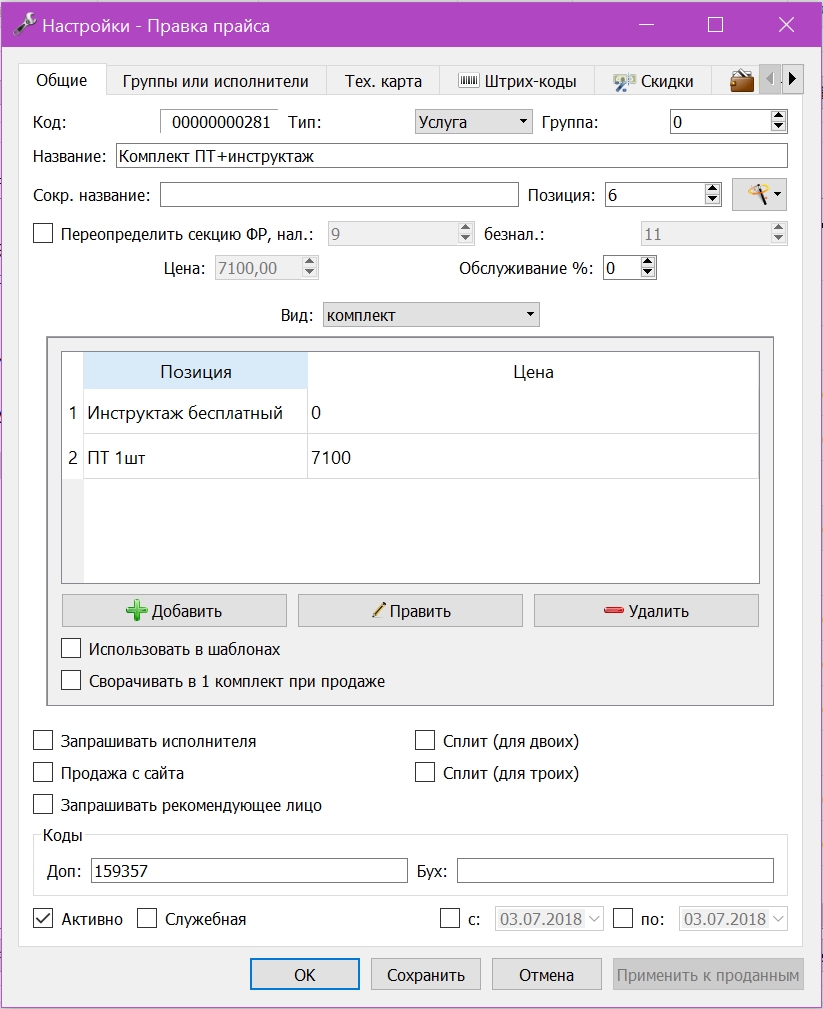Click row number 2 header
Viewport: 823px width, 1009px height.
[73, 457]
